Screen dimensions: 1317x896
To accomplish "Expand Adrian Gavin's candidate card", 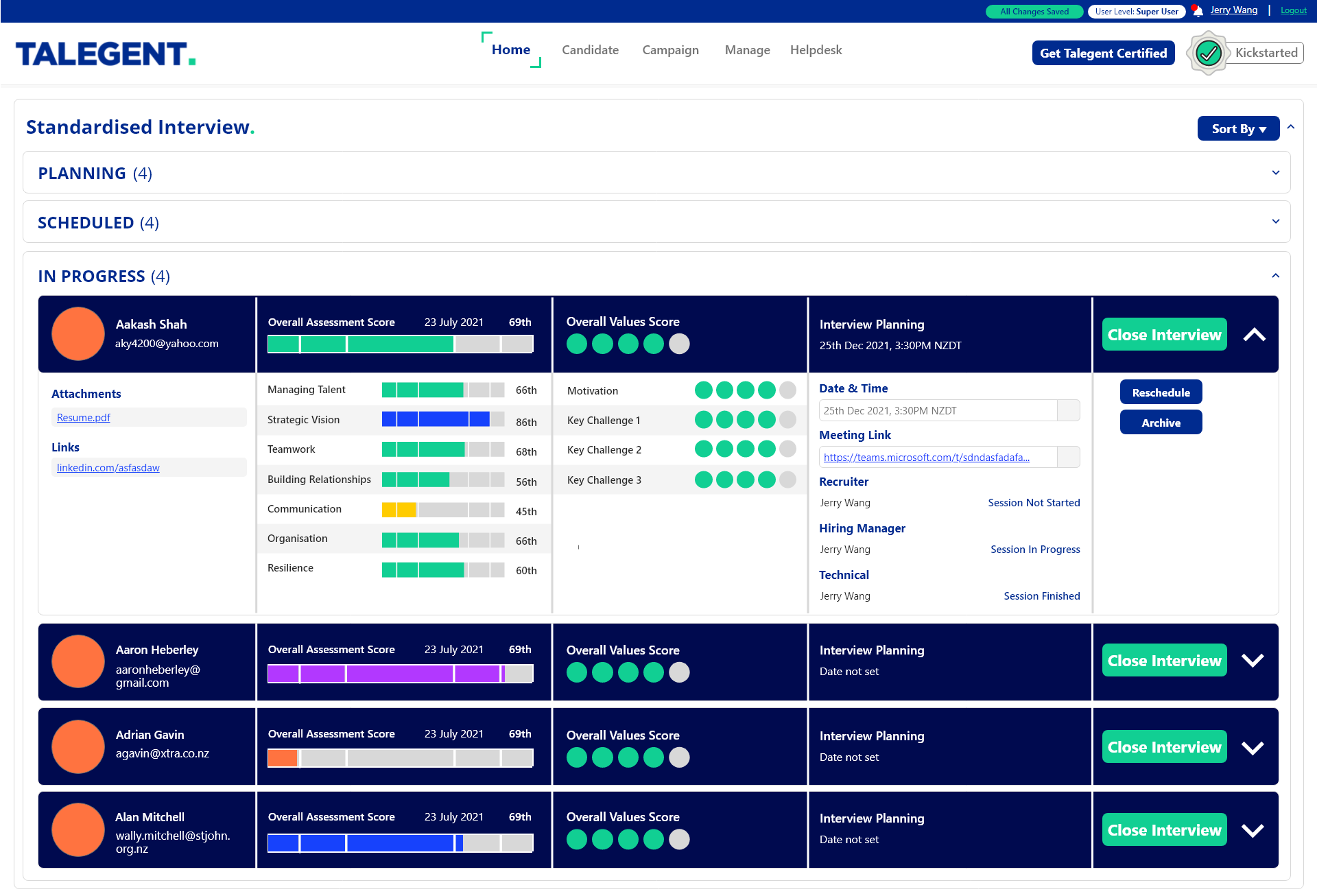I will [1253, 748].
